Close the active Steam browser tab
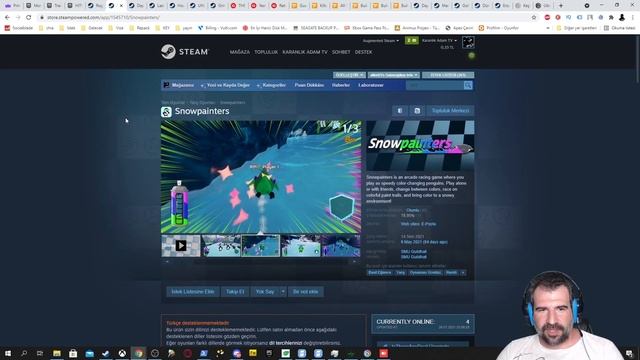Screen dimensions: 640x360 (x=121, y=6)
